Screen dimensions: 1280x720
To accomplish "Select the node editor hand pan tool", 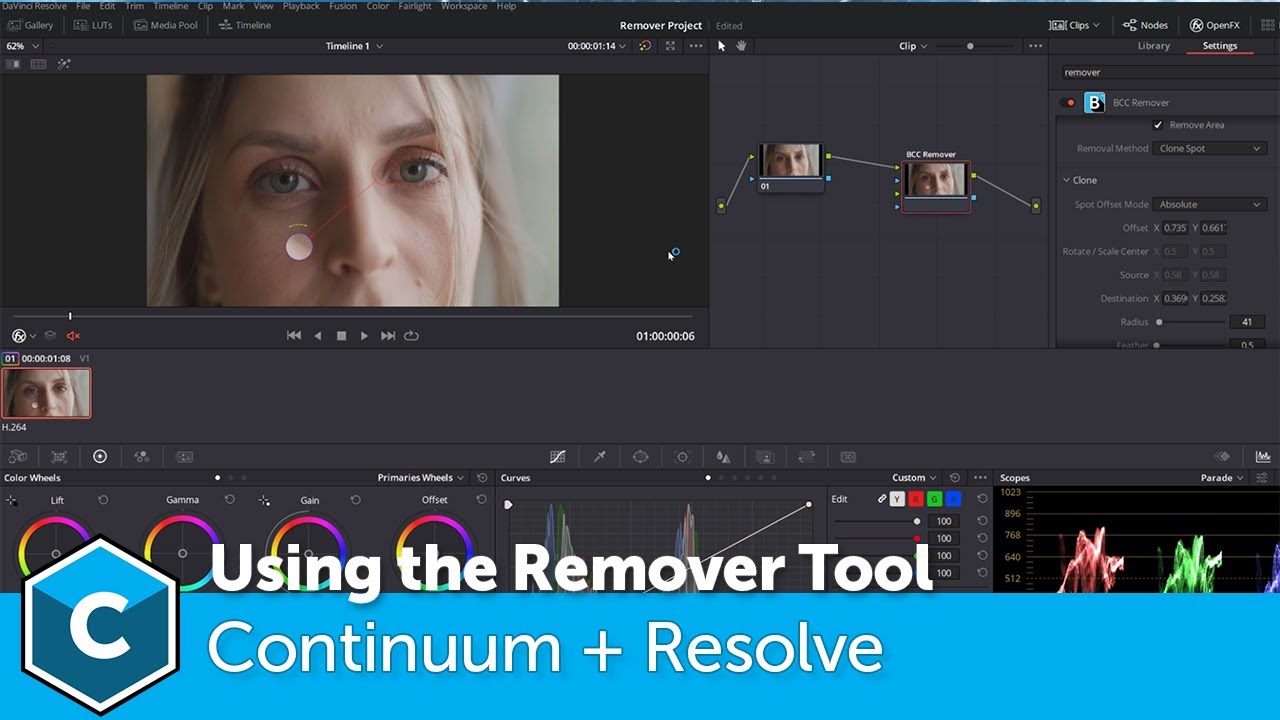I will pos(741,46).
